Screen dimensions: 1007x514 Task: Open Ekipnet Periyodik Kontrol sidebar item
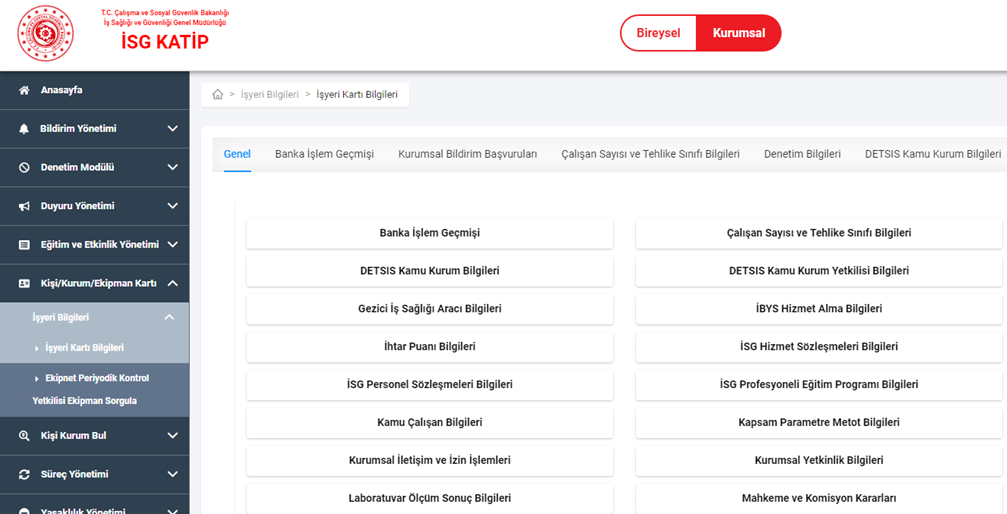pyautogui.click(x=96, y=378)
